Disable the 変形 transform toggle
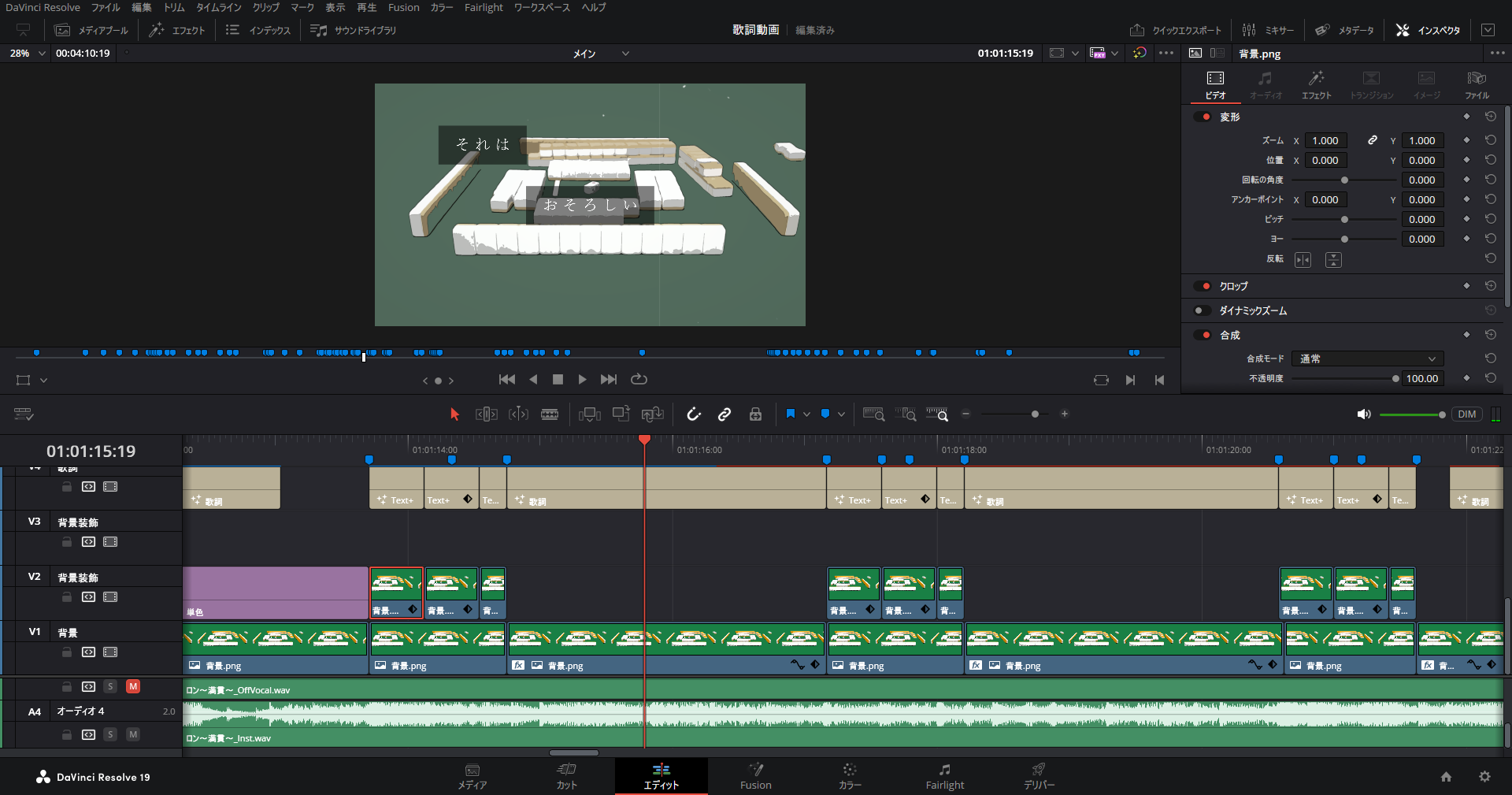This screenshot has width=1512, height=795. point(1203,117)
